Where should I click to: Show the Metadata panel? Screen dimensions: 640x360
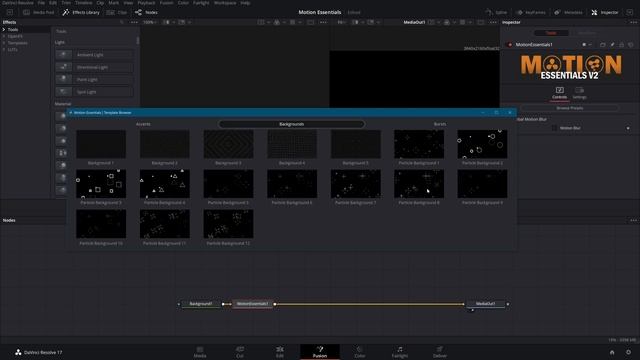568,12
